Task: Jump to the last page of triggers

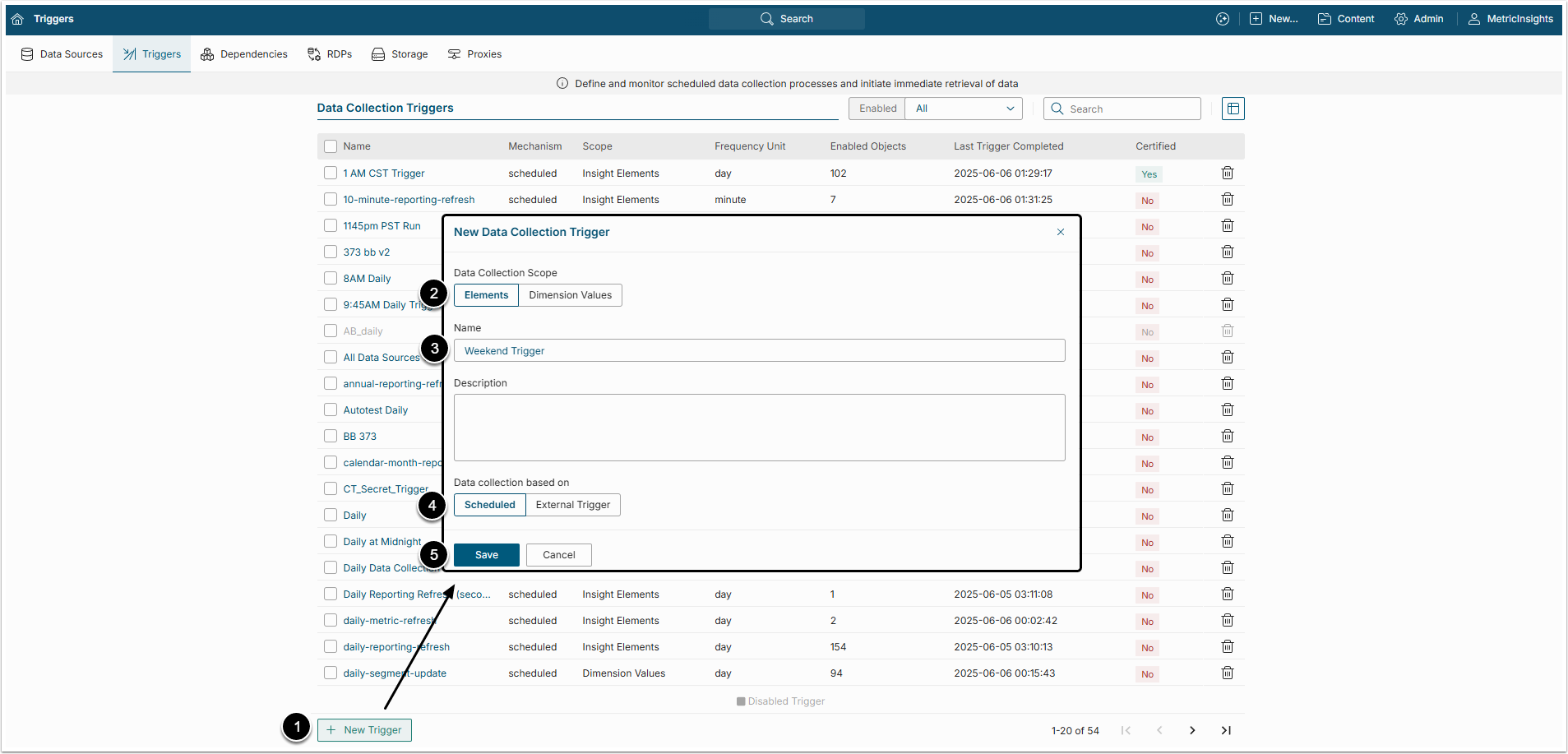Action: 1226,730
